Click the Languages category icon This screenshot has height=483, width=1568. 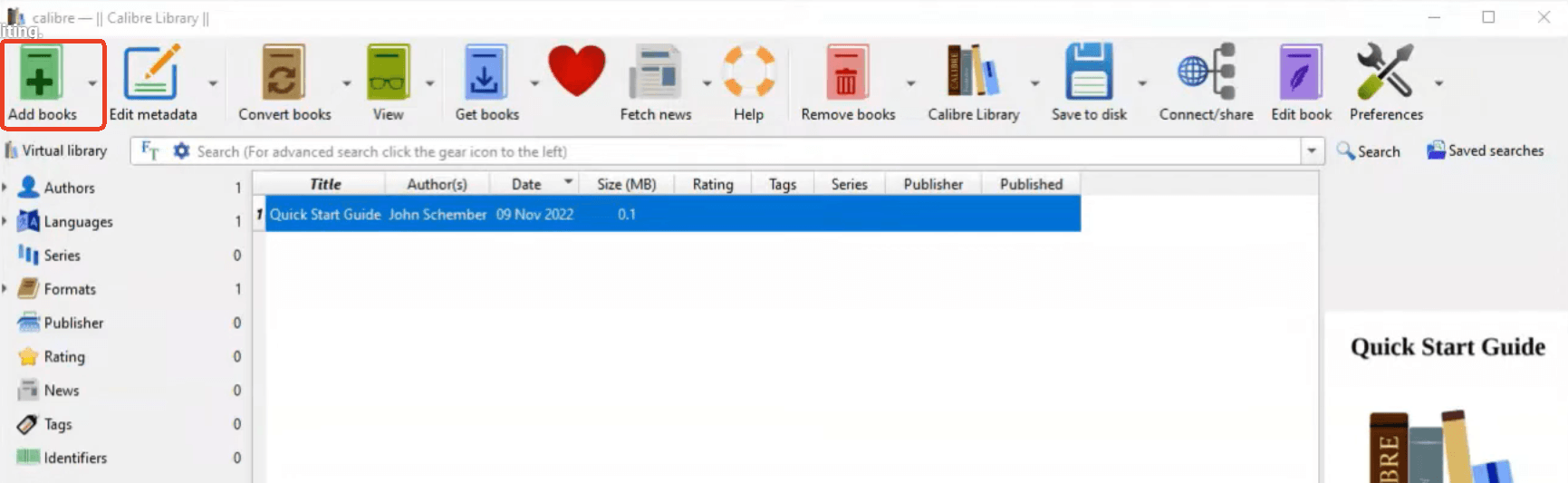pyautogui.click(x=29, y=220)
